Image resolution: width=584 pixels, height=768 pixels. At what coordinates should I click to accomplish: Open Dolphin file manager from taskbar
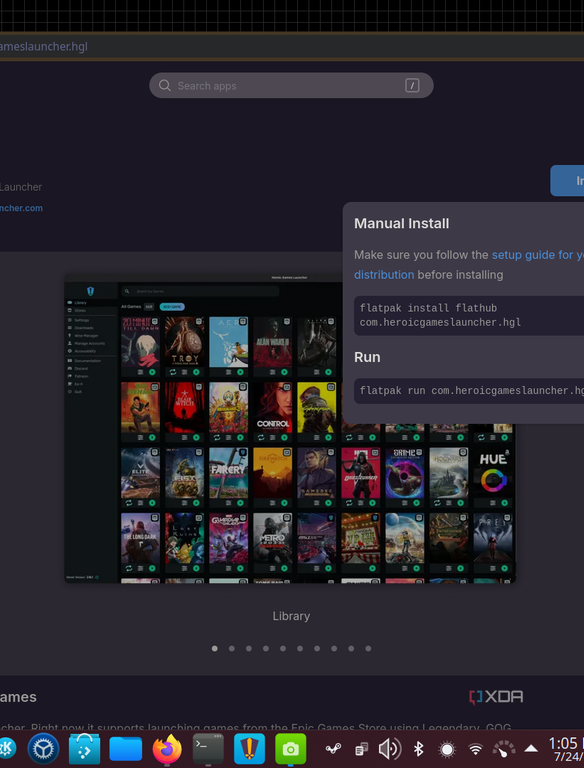click(x=126, y=749)
